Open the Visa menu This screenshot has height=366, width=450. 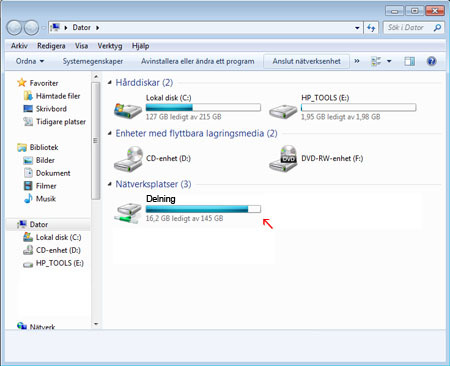coord(81,46)
